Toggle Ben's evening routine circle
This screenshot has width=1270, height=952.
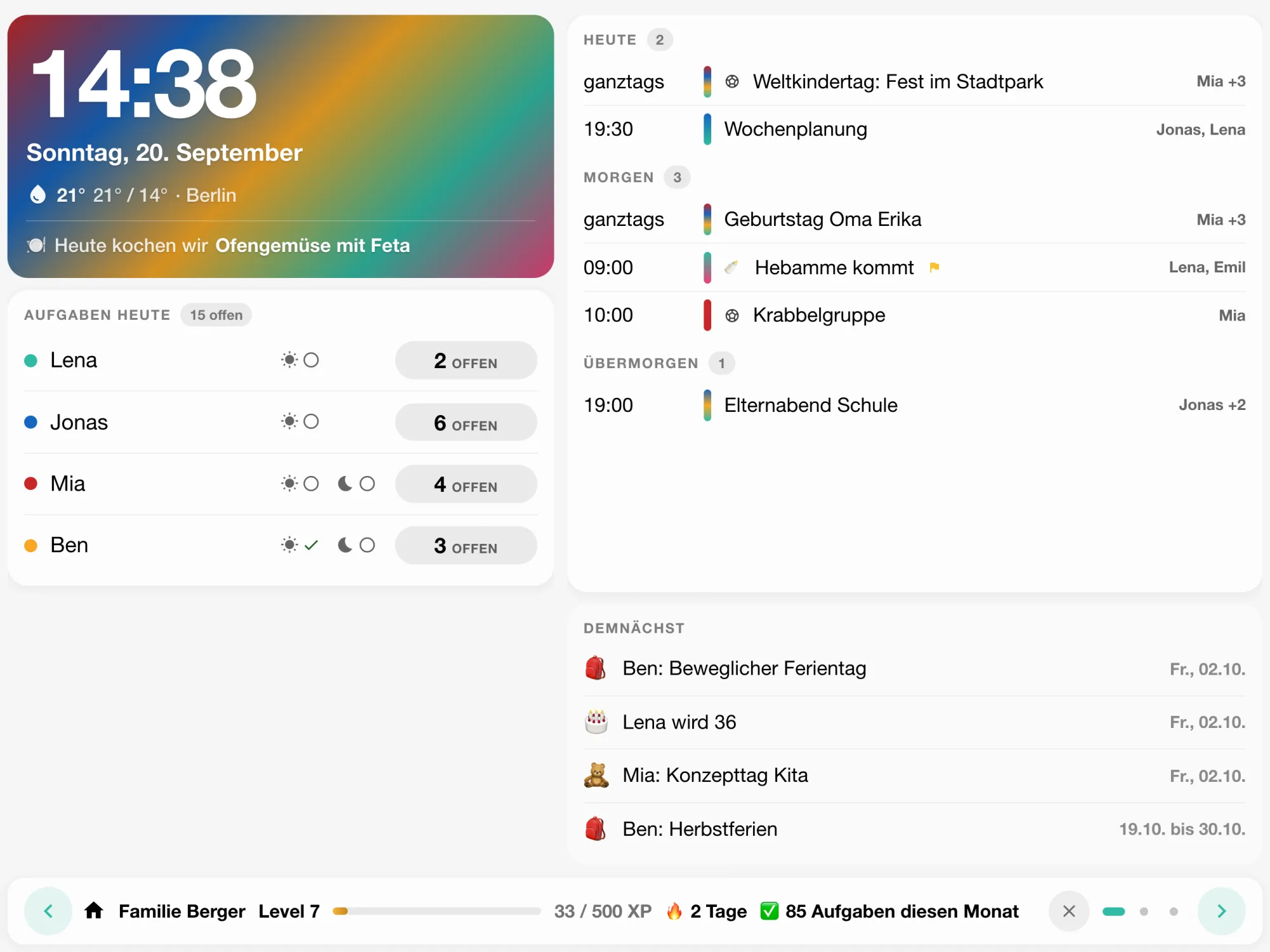click(367, 545)
